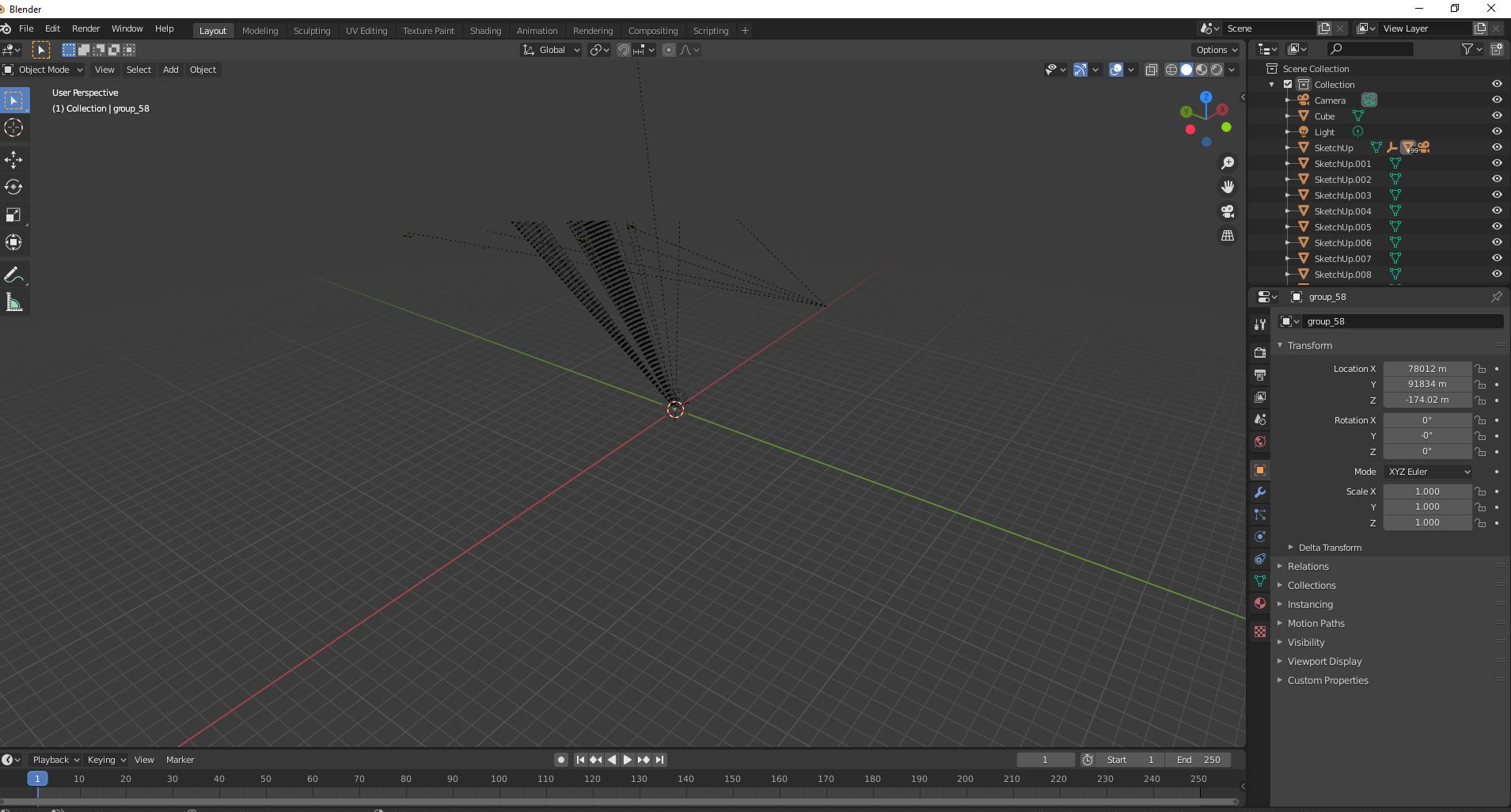Activate the Annotate pencil tool
Viewport: 1511px width, 812px height.
pyautogui.click(x=13, y=275)
